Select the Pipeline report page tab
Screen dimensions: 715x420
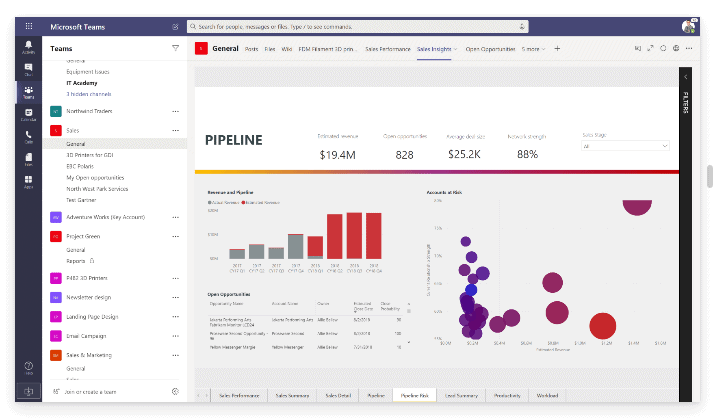tap(376, 395)
